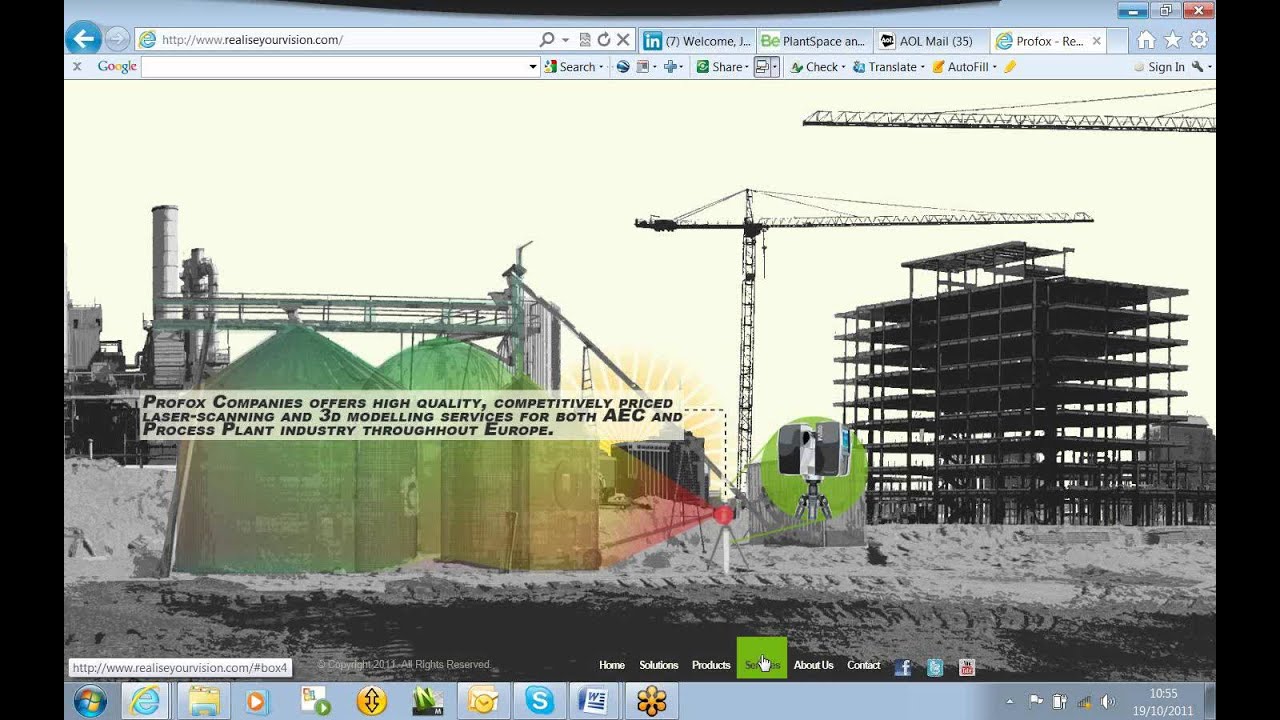Launch Windows Media Player from the taskbar
Viewport: 1280px width, 720px height.
257,701
